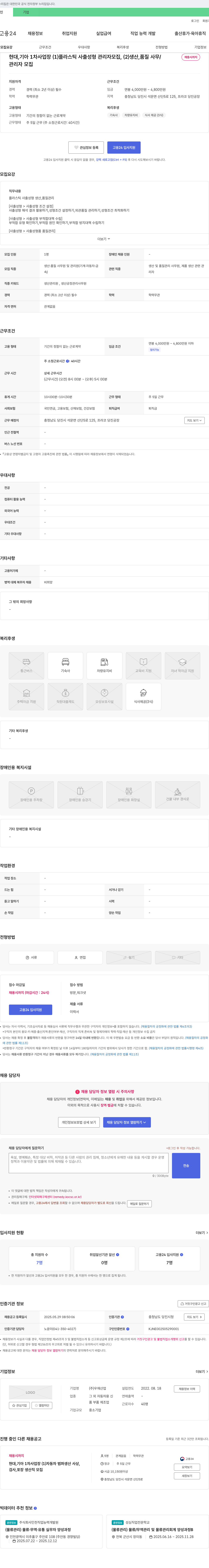
Task: Click the 기숙사 welfare icon
Action: click(65, 666)
